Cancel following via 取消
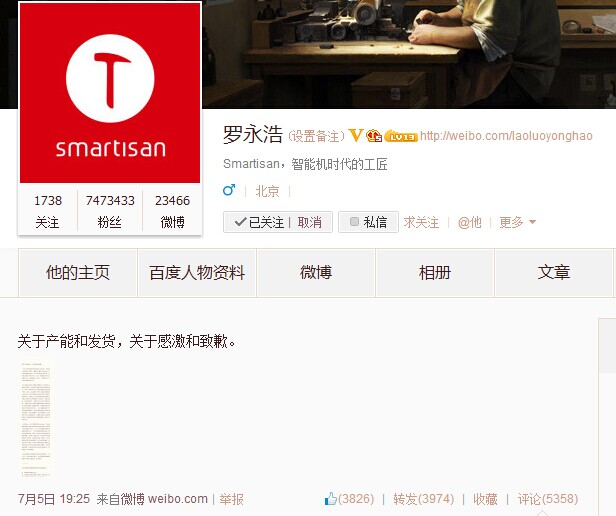Screen dimensions: 616x516 pyautogui.click(x=309, y=222)
